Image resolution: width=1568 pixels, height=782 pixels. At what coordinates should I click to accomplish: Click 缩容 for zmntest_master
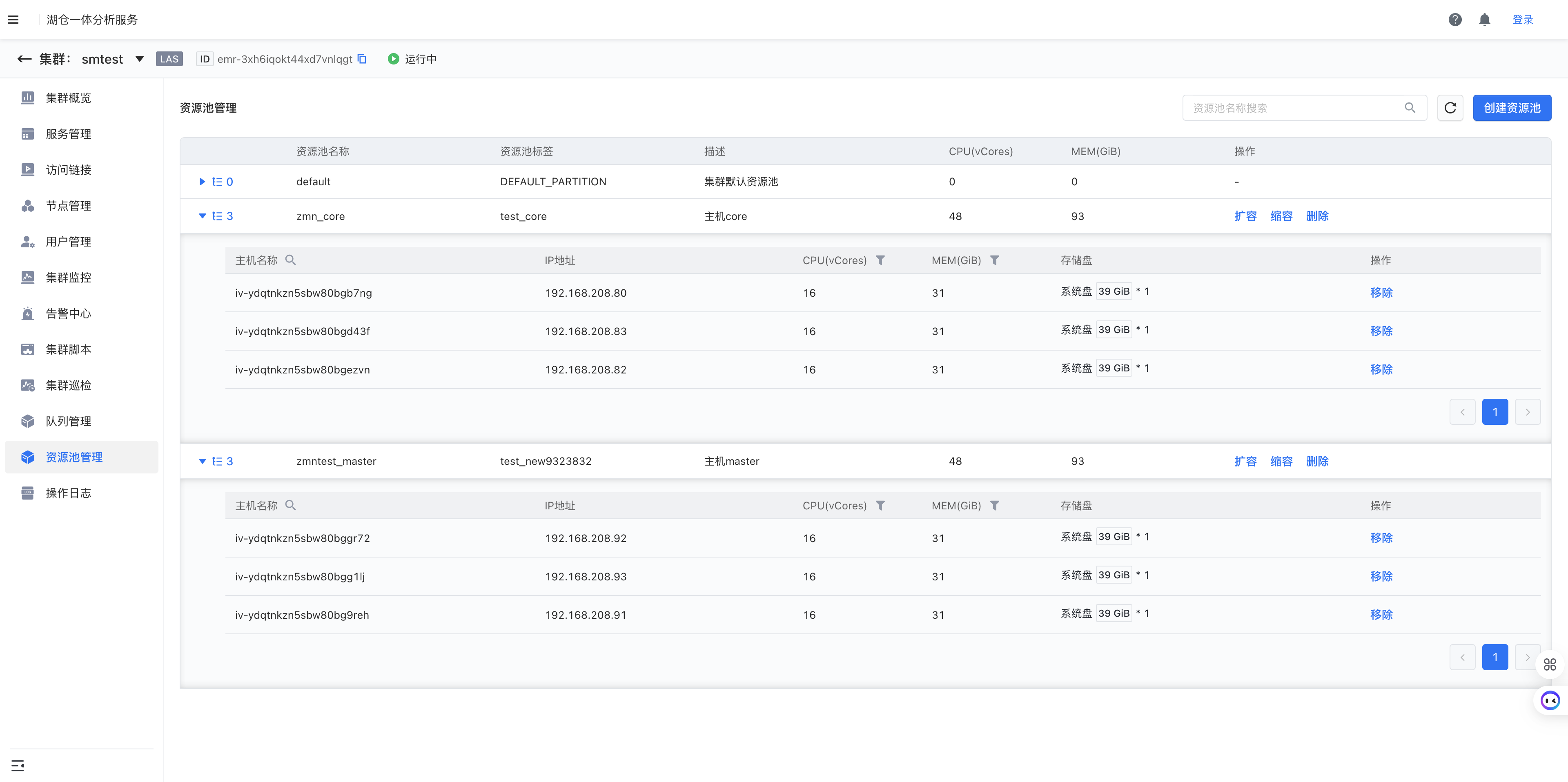pyautogui.click(x=1281, y=461)
